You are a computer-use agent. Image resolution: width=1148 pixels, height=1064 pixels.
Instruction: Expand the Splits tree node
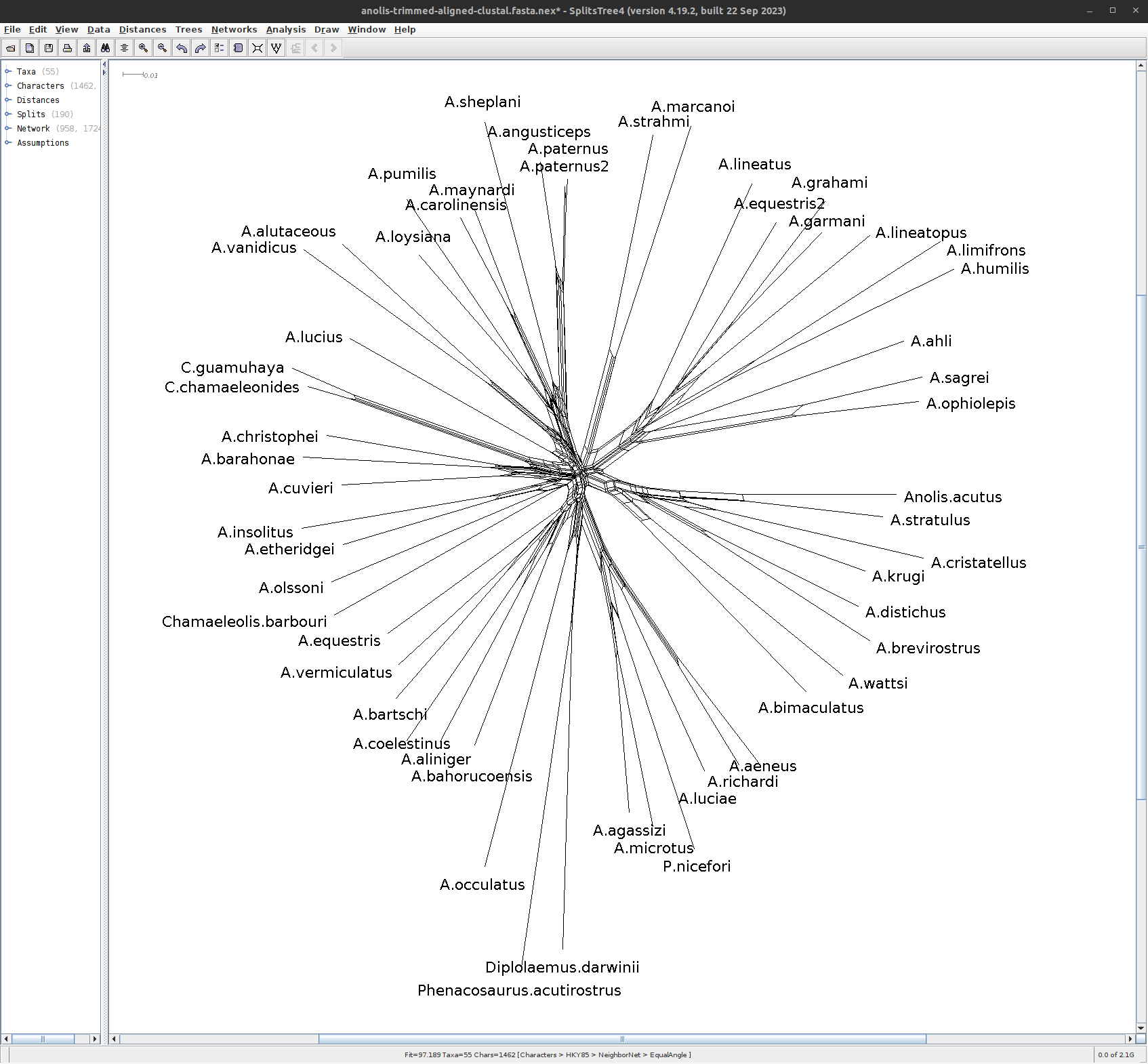pos(8,114)
